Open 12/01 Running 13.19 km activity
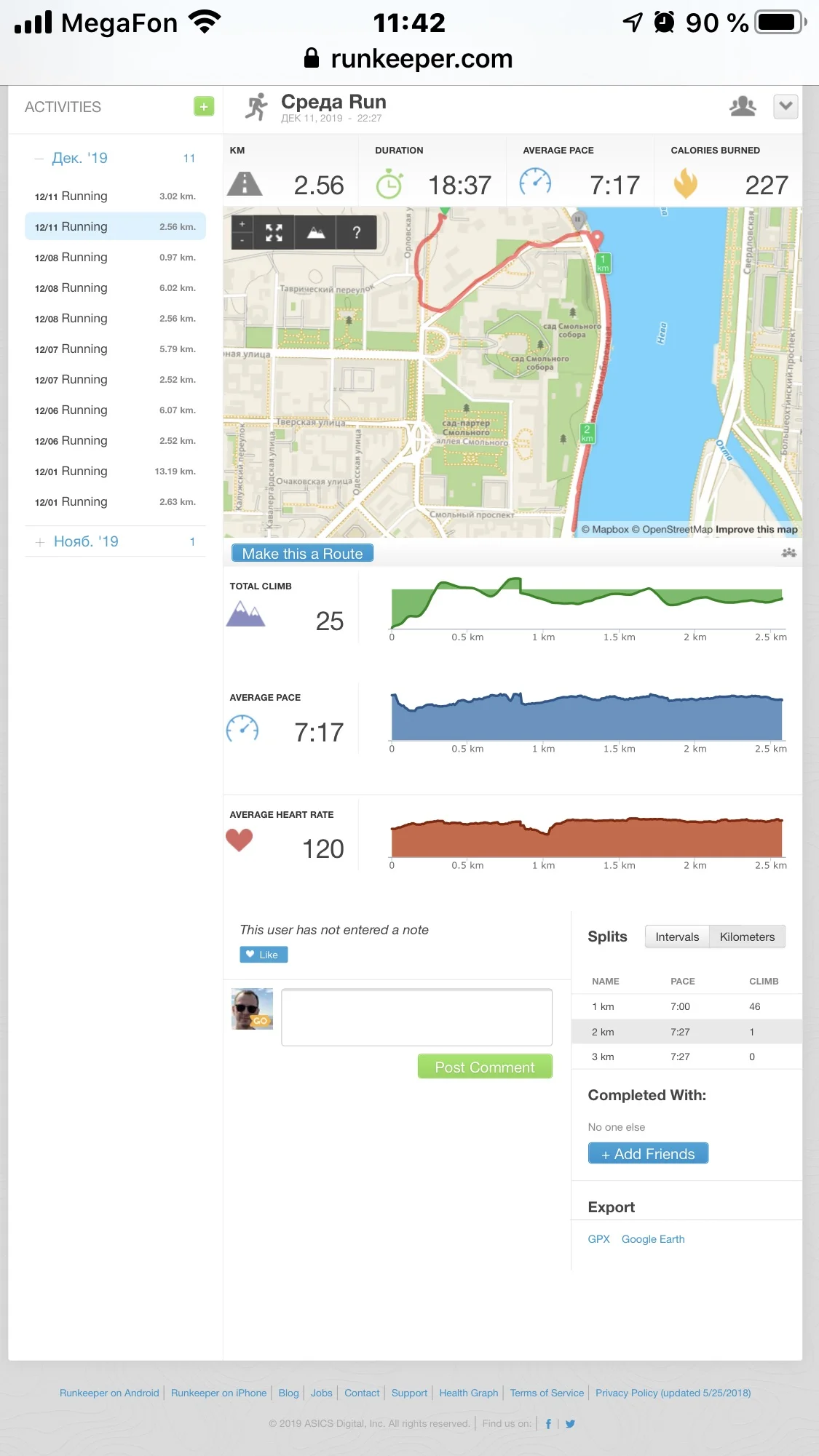Viewport: 819px width, 1456px height. coord(115,472)
